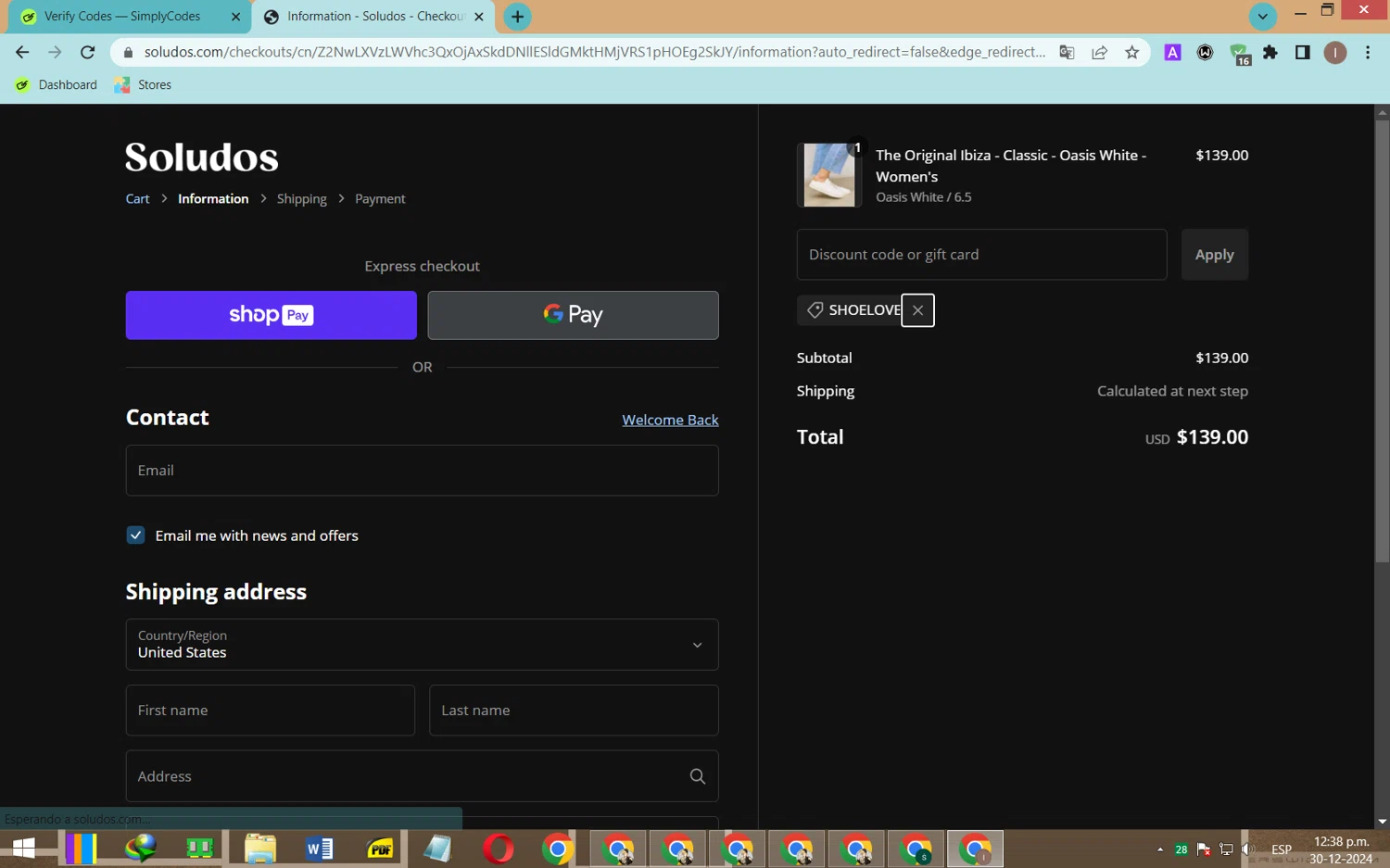Open Chrome's three-dot menu
This screenshot has height=868, width=1390.
click(1368, 53)
